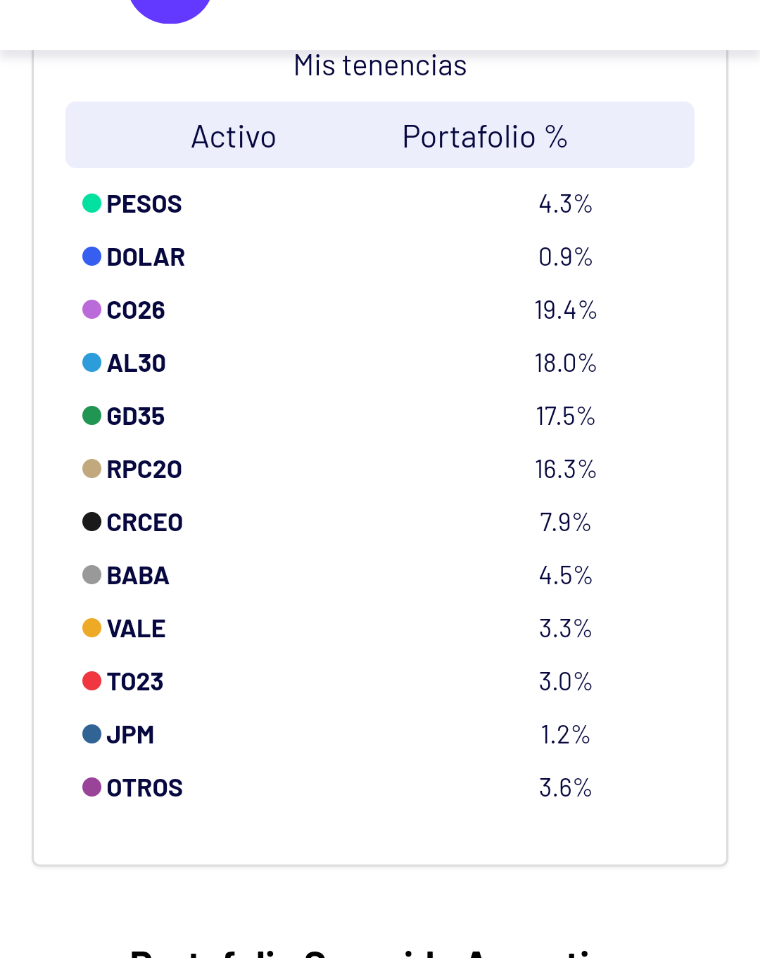This screenshot has height=958, width=760.
Task: Click the green PESOS color dot
Action: (92, 204)
